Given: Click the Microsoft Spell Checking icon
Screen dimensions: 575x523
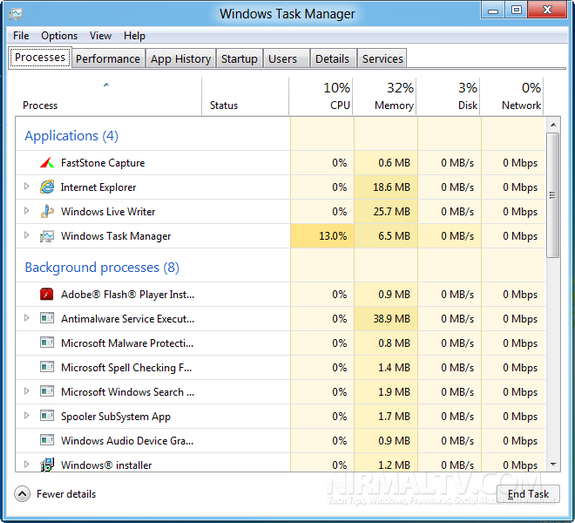Looking at the screenshot, I should pyautogui.click(x=47, y=367).
